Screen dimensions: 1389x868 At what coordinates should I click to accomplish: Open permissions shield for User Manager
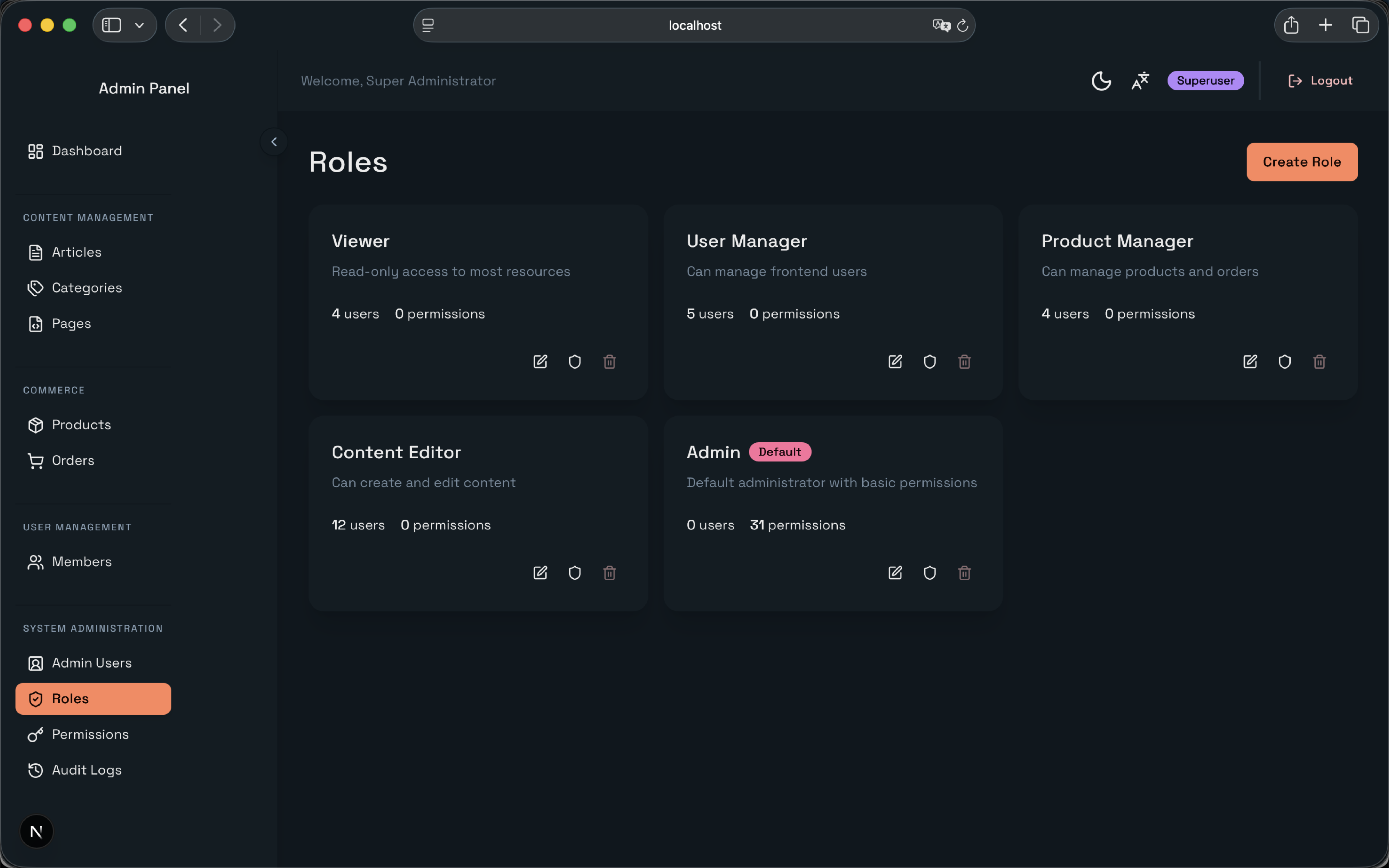[x=930, y=362]
